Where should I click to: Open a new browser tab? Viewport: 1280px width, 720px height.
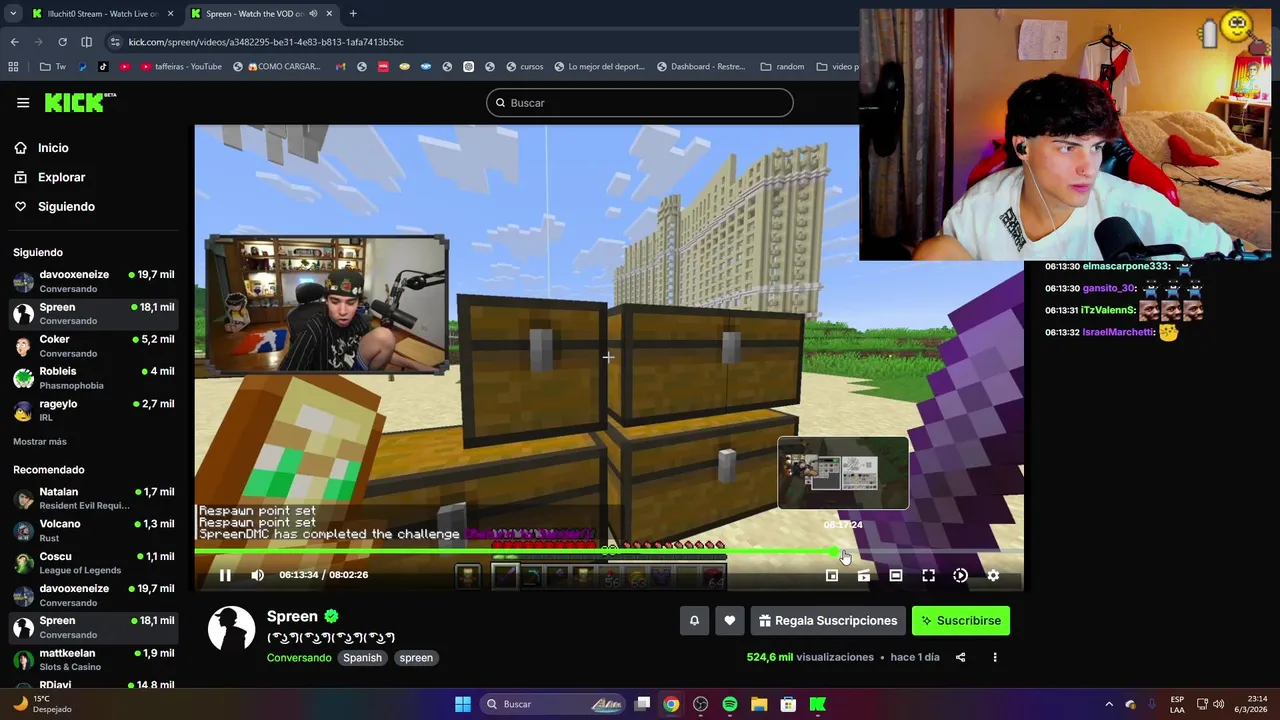[353, 14]
